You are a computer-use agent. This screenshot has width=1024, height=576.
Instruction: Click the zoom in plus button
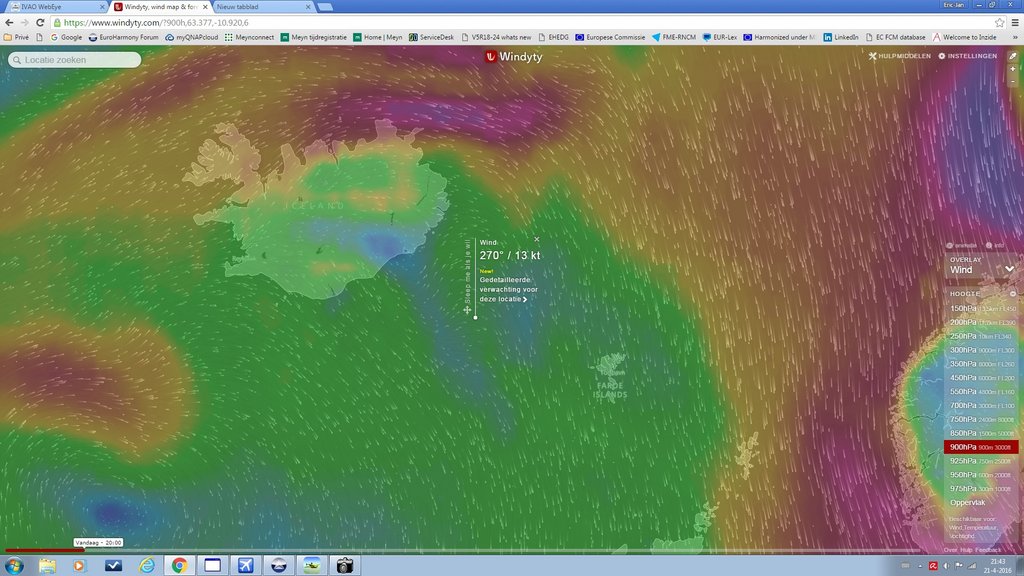click(x=1013, y=70)
